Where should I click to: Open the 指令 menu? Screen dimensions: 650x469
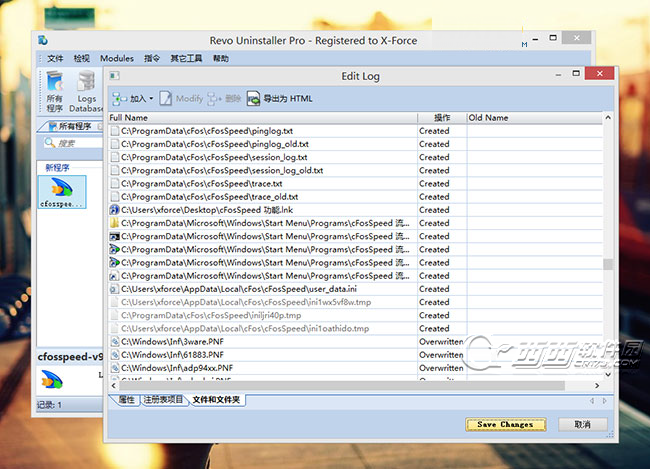click(x=152, y=58)
